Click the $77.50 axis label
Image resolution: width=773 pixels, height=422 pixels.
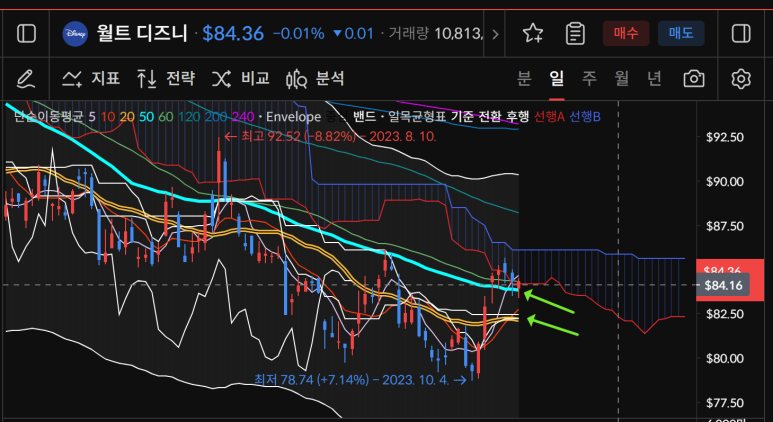(725, 403)
